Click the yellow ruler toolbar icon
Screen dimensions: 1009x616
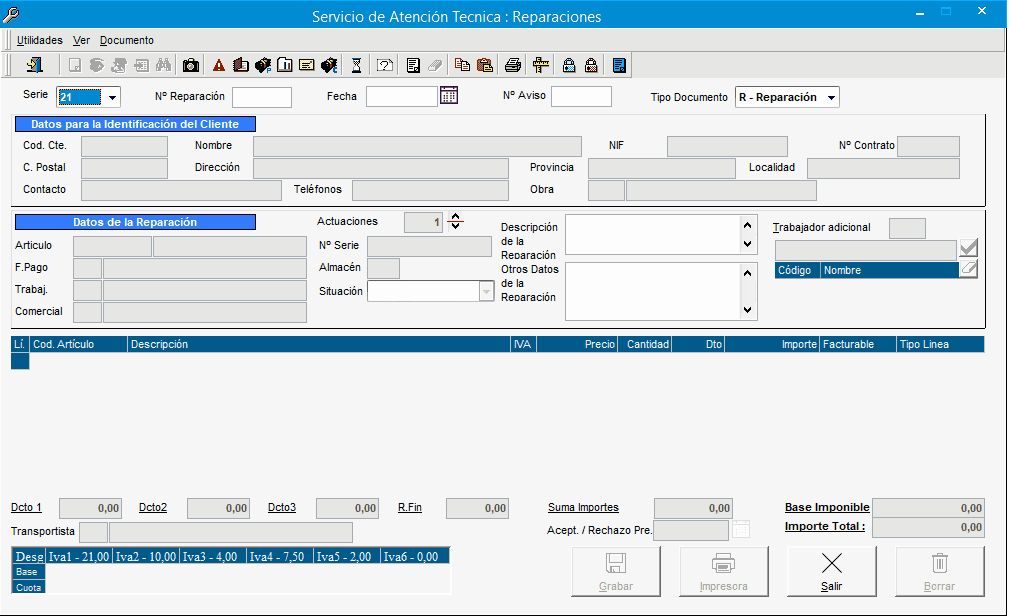[541, 65]
